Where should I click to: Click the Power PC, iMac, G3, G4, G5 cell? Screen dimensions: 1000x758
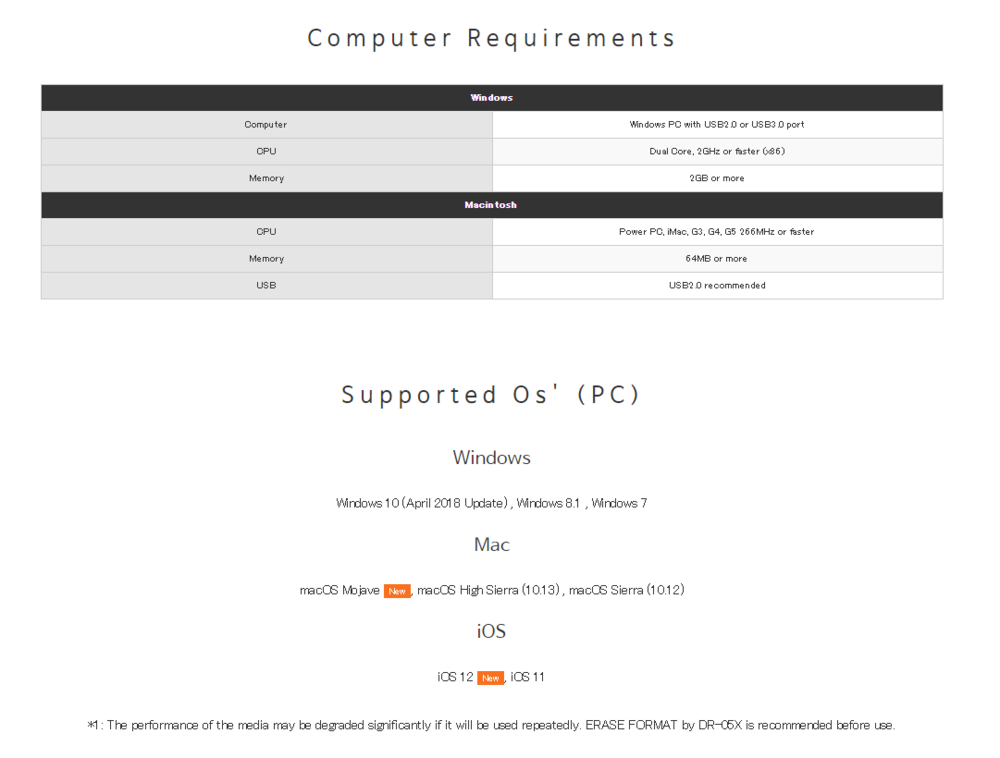tap(717, 232)
